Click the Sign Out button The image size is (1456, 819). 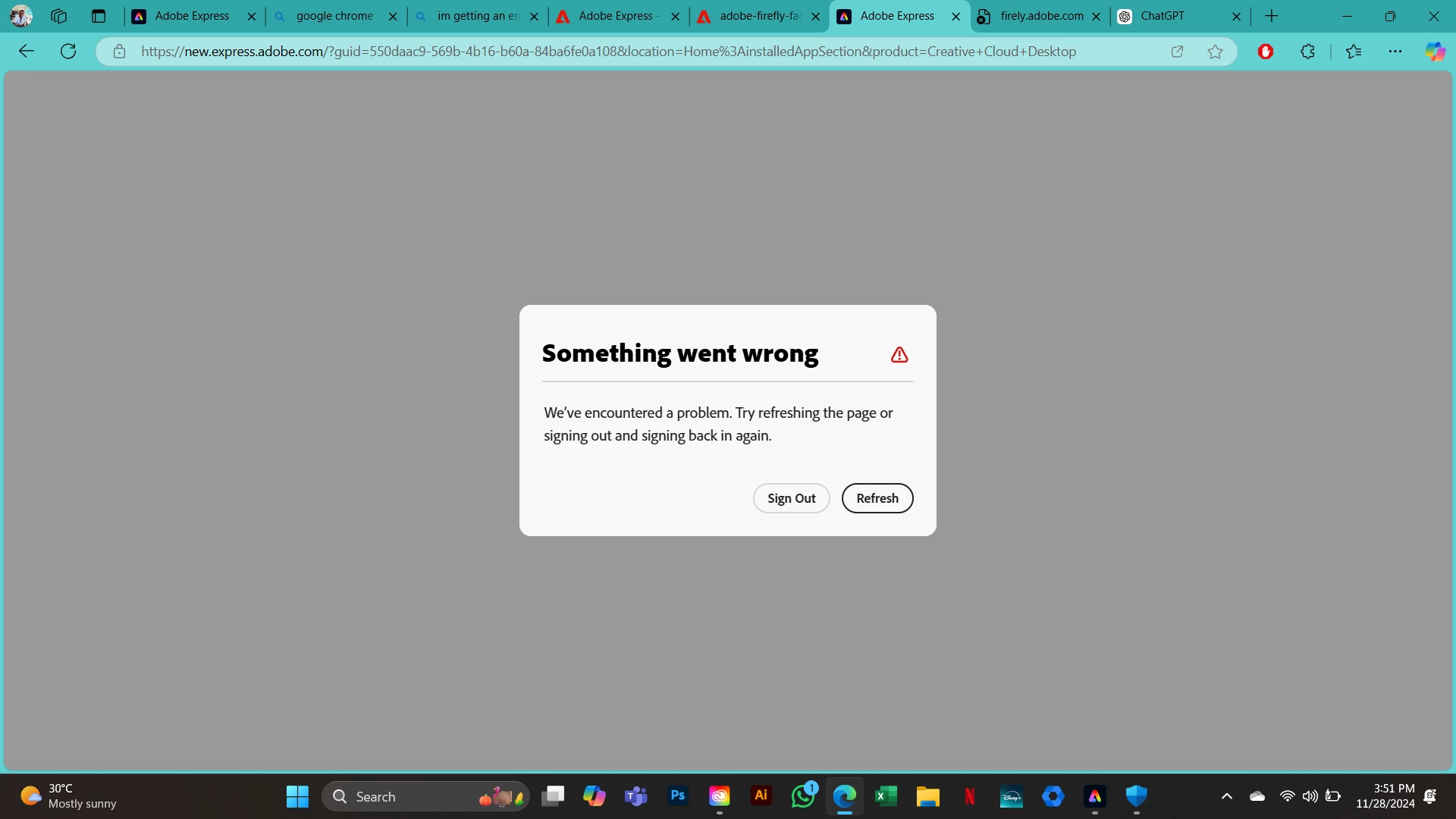(791, 498)
